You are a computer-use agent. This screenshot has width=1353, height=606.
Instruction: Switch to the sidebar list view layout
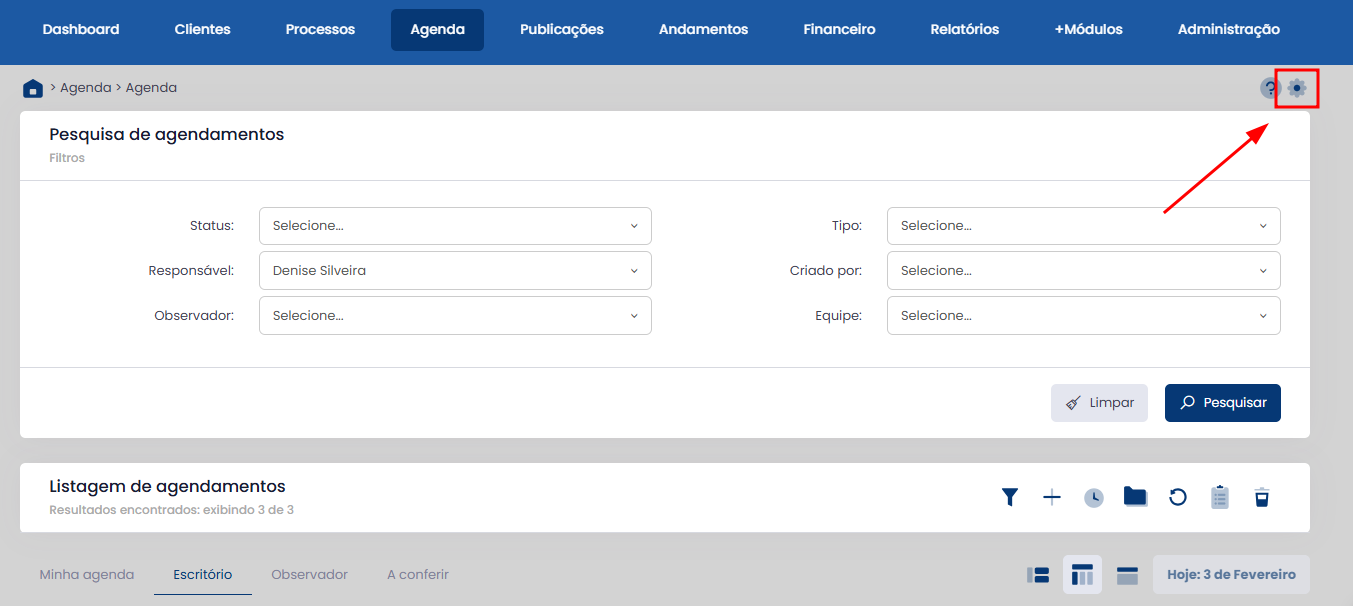pos(1038,575)
